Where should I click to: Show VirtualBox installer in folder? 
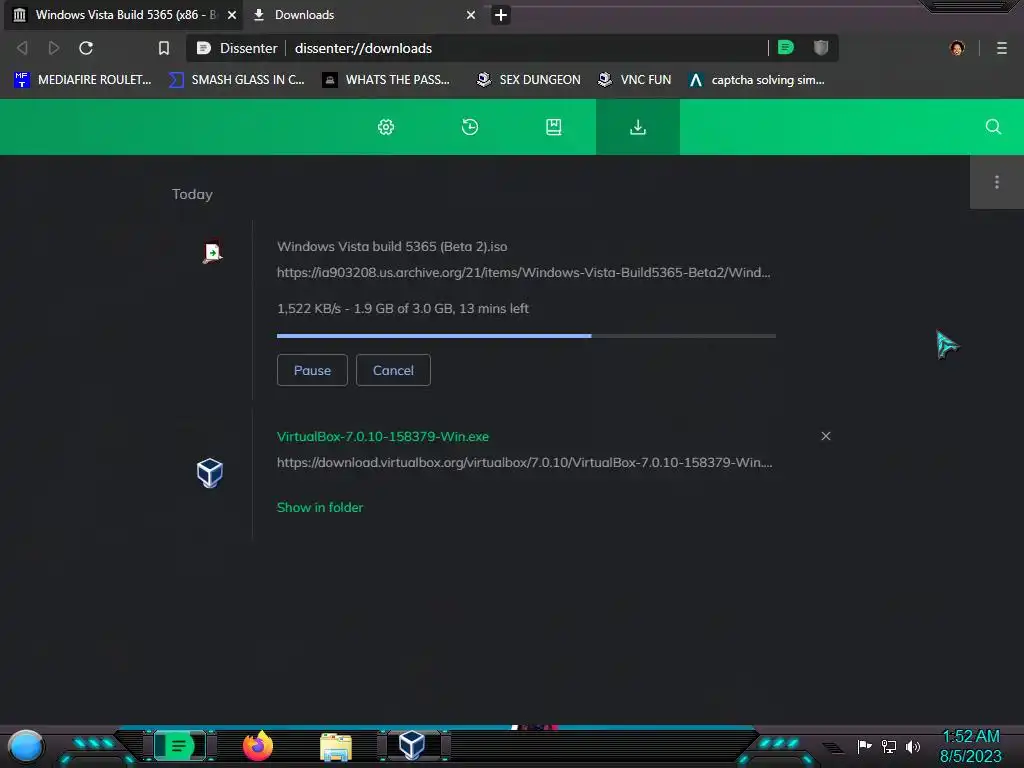click(x=320, y=507)
